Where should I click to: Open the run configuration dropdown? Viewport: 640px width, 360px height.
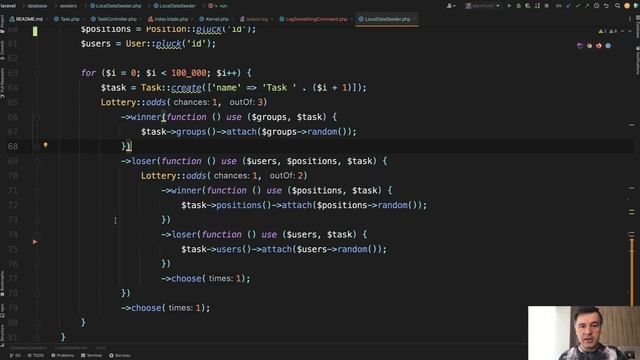[482, 6]
